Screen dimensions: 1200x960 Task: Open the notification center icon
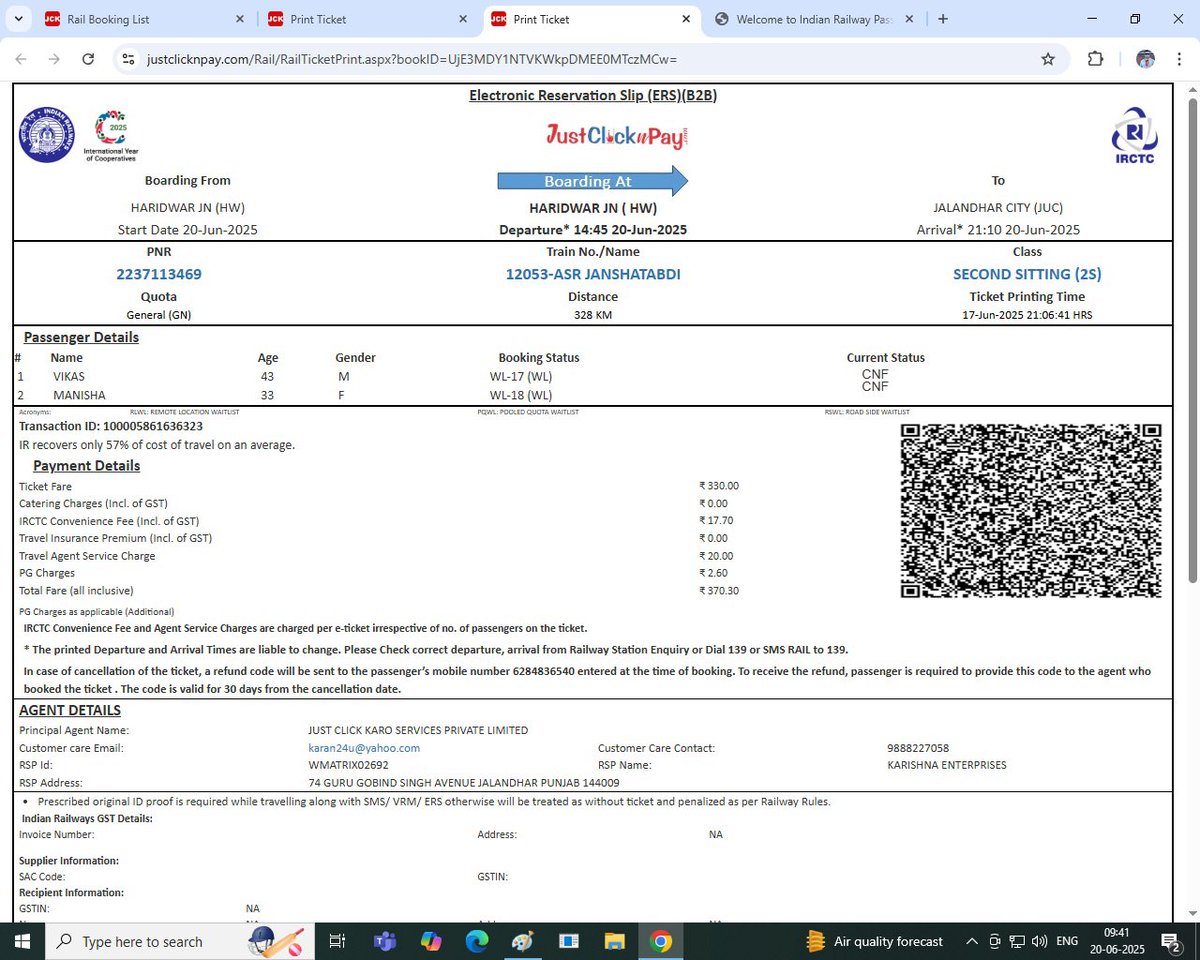[x=1171, y=941]
